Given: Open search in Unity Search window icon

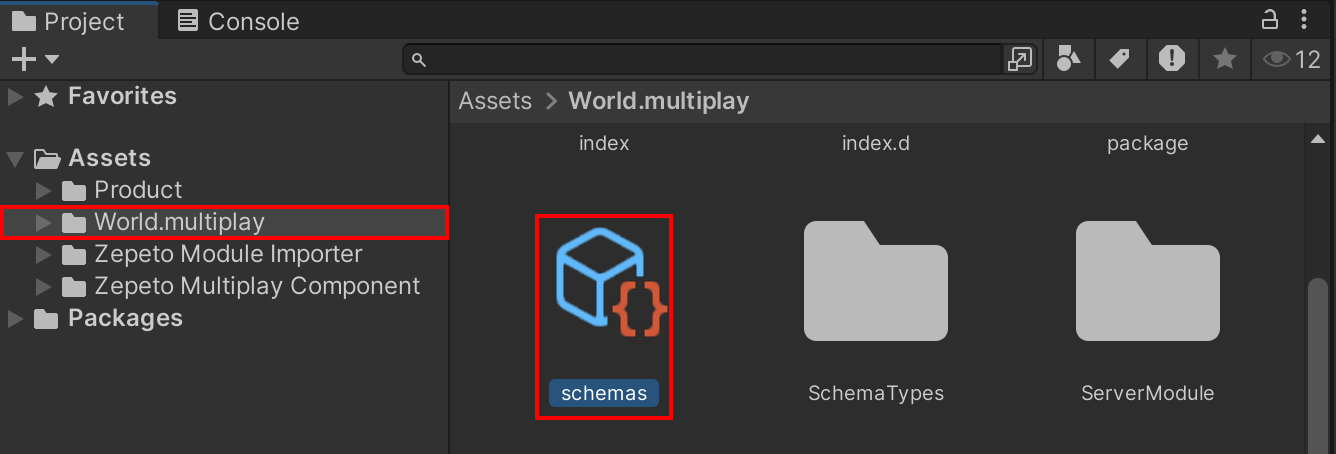Looking at the screenshot, I should [x=1020, y=59].
